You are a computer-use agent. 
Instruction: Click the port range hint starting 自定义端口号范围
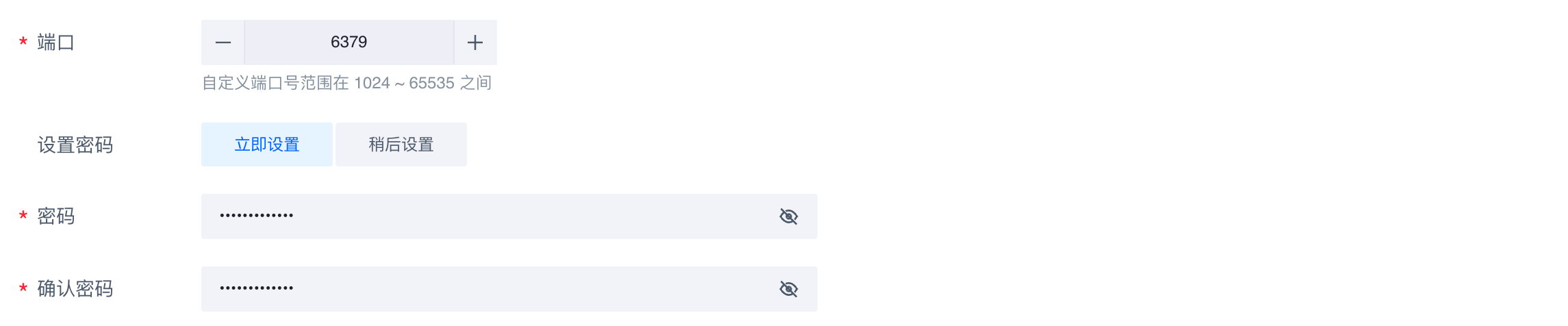click(346, 83)
